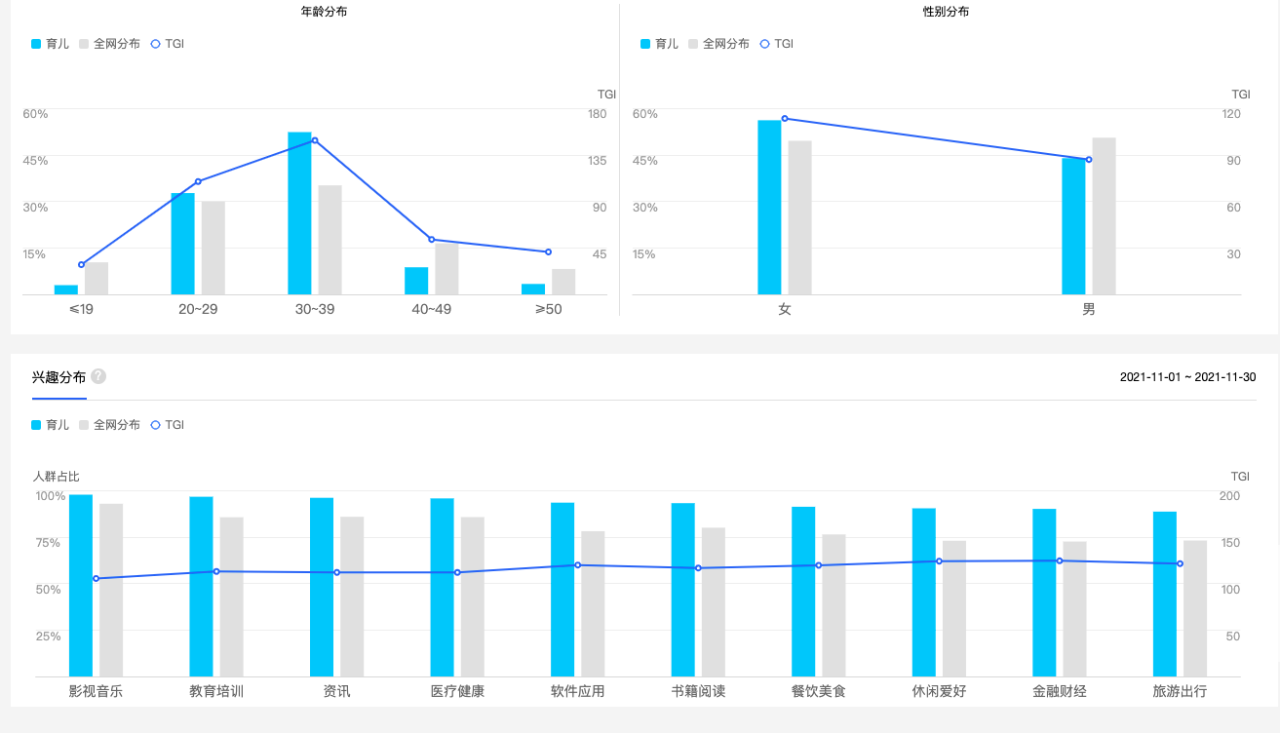Toggle 育儿 legend in 年龄分布 chart
The image size is (1280, 733).
point(50,44)
